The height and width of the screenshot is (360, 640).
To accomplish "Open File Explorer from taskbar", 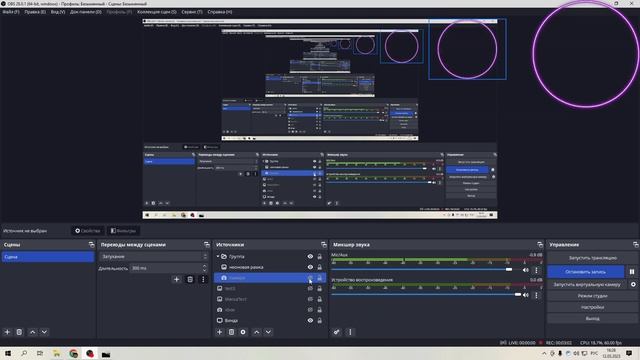I will 57,353.
